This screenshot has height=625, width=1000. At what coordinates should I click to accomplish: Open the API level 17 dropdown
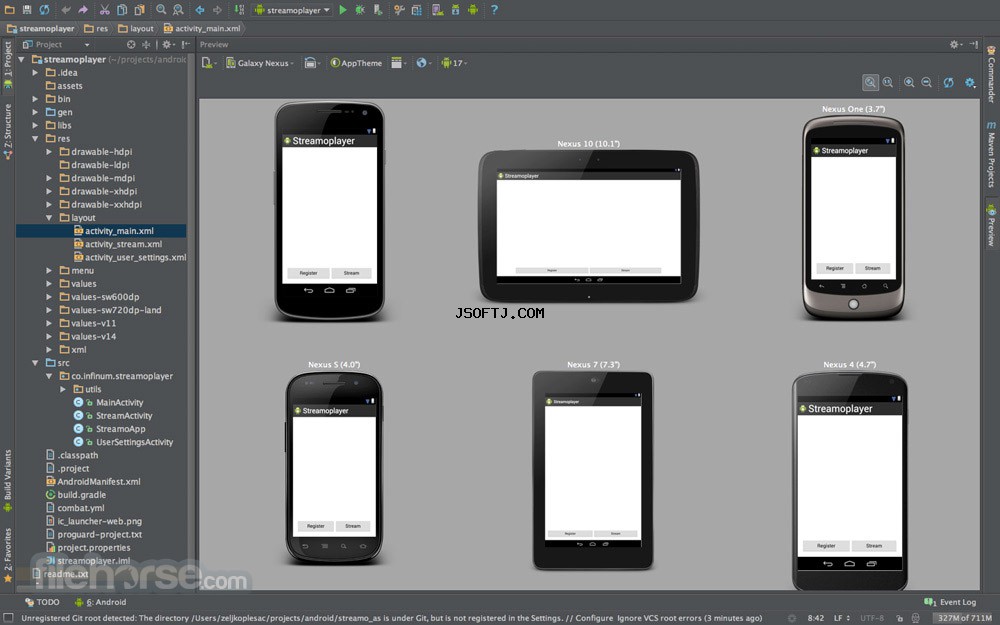454,62
